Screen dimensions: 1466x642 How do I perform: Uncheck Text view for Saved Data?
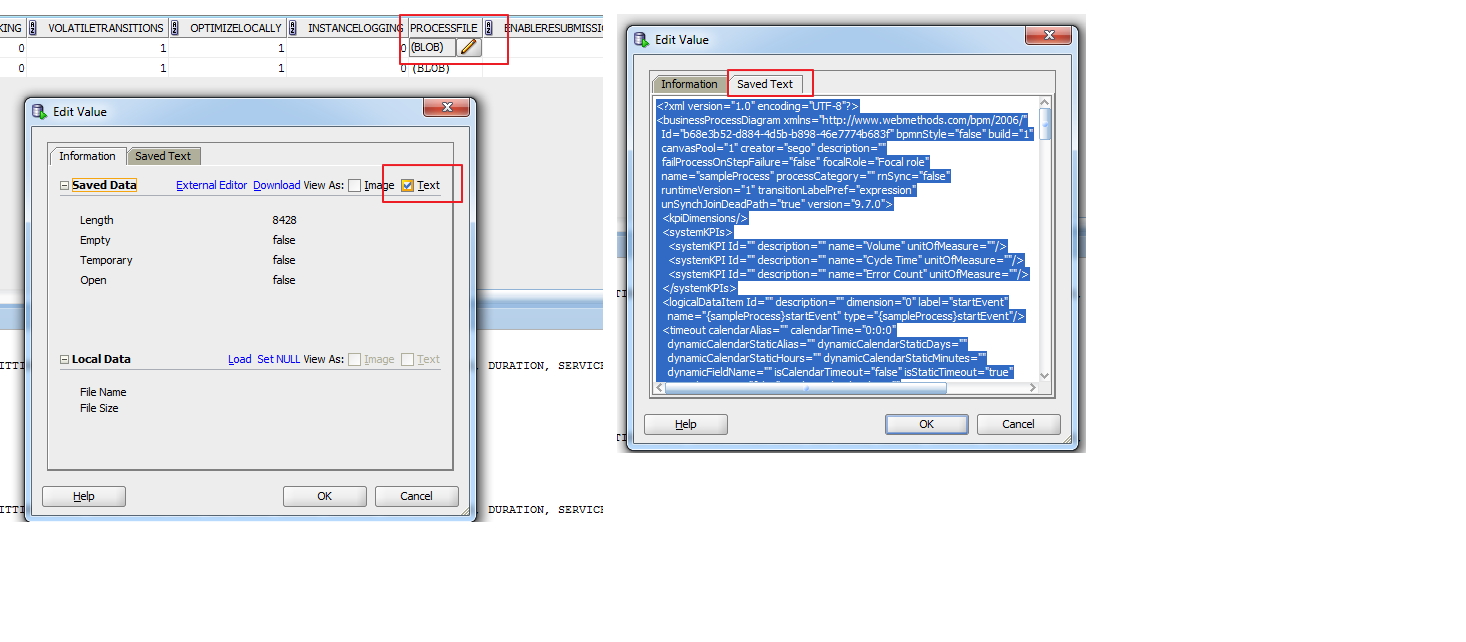(x=407, y=185)
